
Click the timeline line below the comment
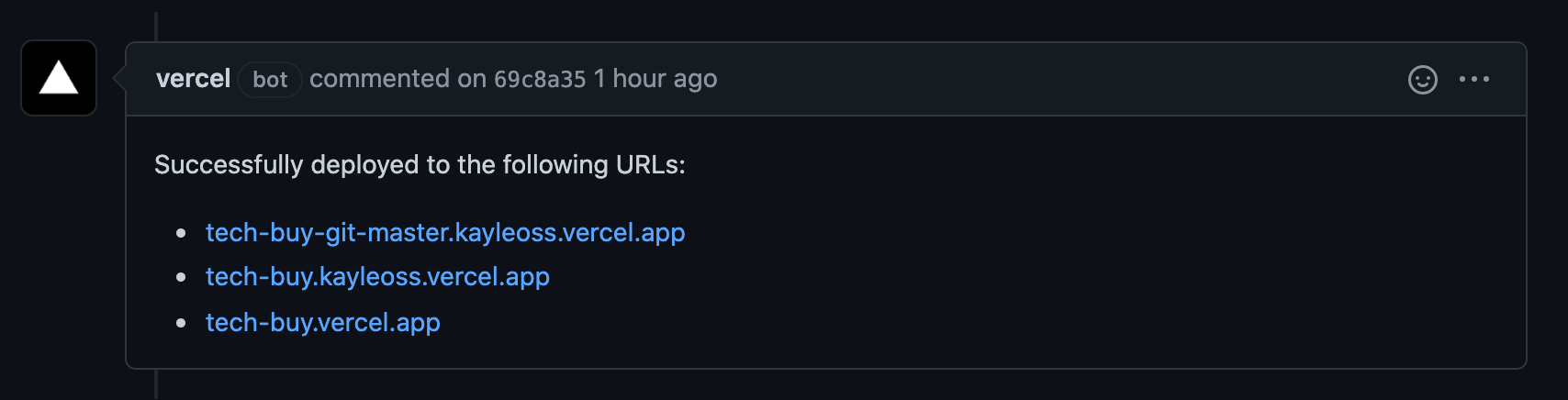[x=157, y=384]
